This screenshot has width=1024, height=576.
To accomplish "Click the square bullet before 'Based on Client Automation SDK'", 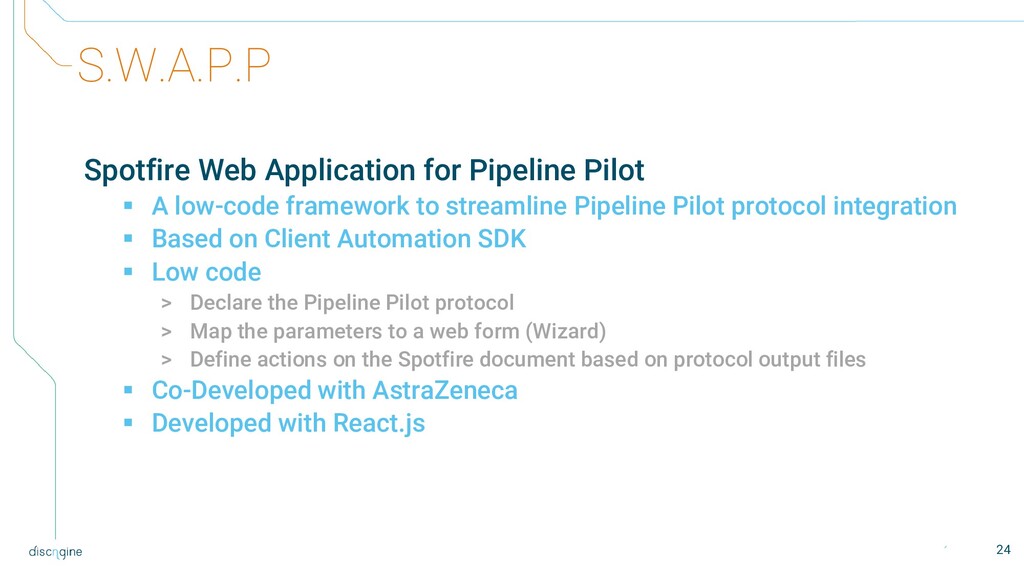I will tap(128, 240).
